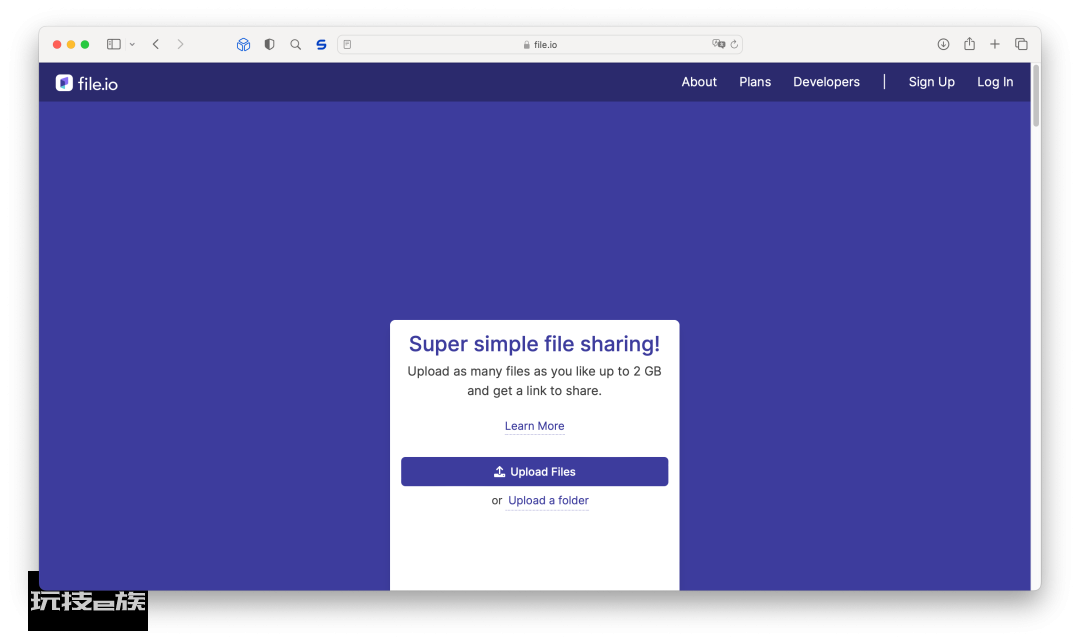Click the blue cube extension icon
Screen dimensions: 1080x642
pos(243,44)
